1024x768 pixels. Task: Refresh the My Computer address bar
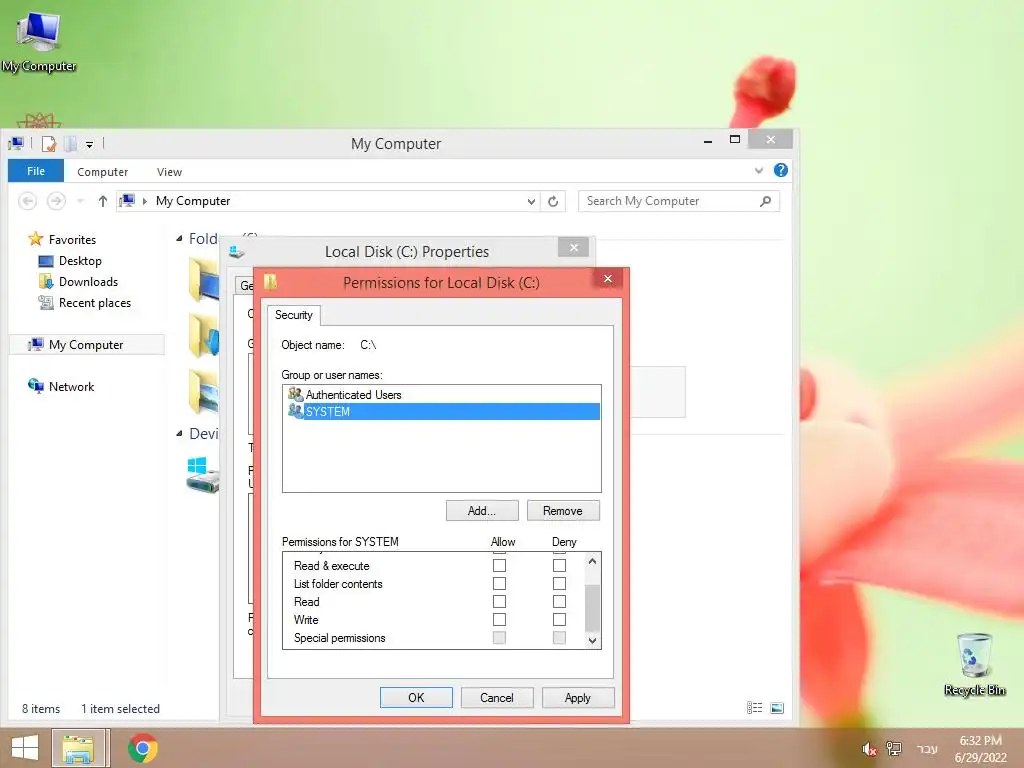pyautogui.click(x=553, y=201)
